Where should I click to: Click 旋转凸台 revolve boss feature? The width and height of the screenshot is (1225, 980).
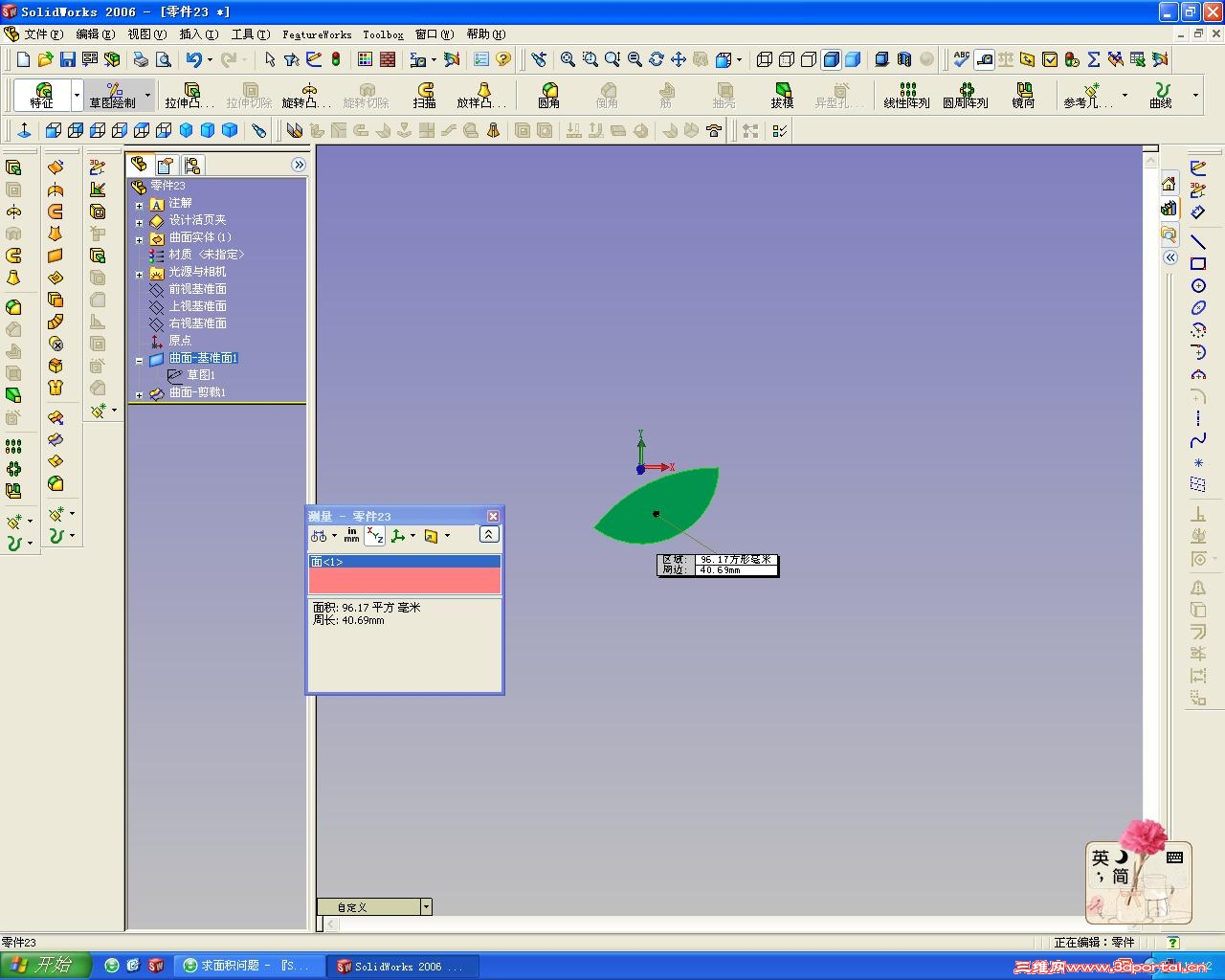[306, 95]
